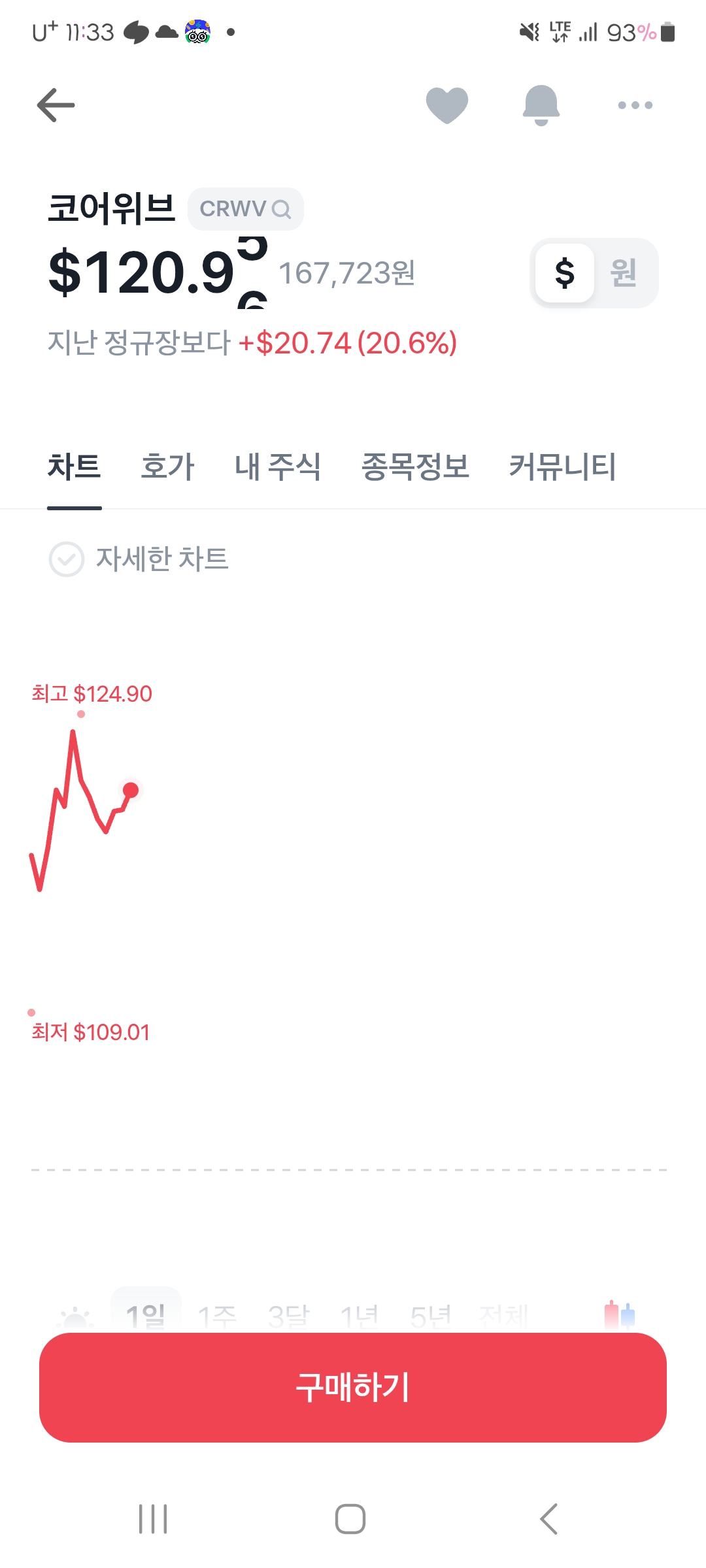Add 코어위브 to favorites with heart icon
The image size is (706, 1568).
(x=447, y=105)
